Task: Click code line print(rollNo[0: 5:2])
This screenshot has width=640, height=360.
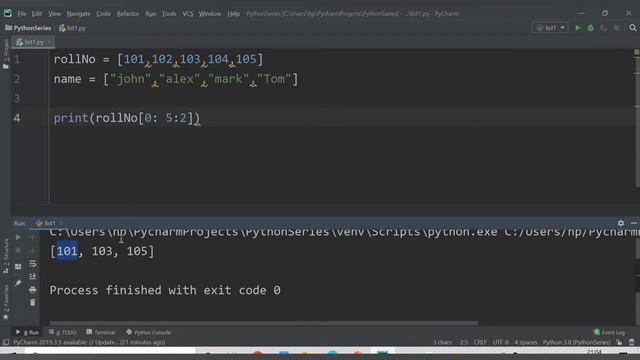Action: pos(127,118)
